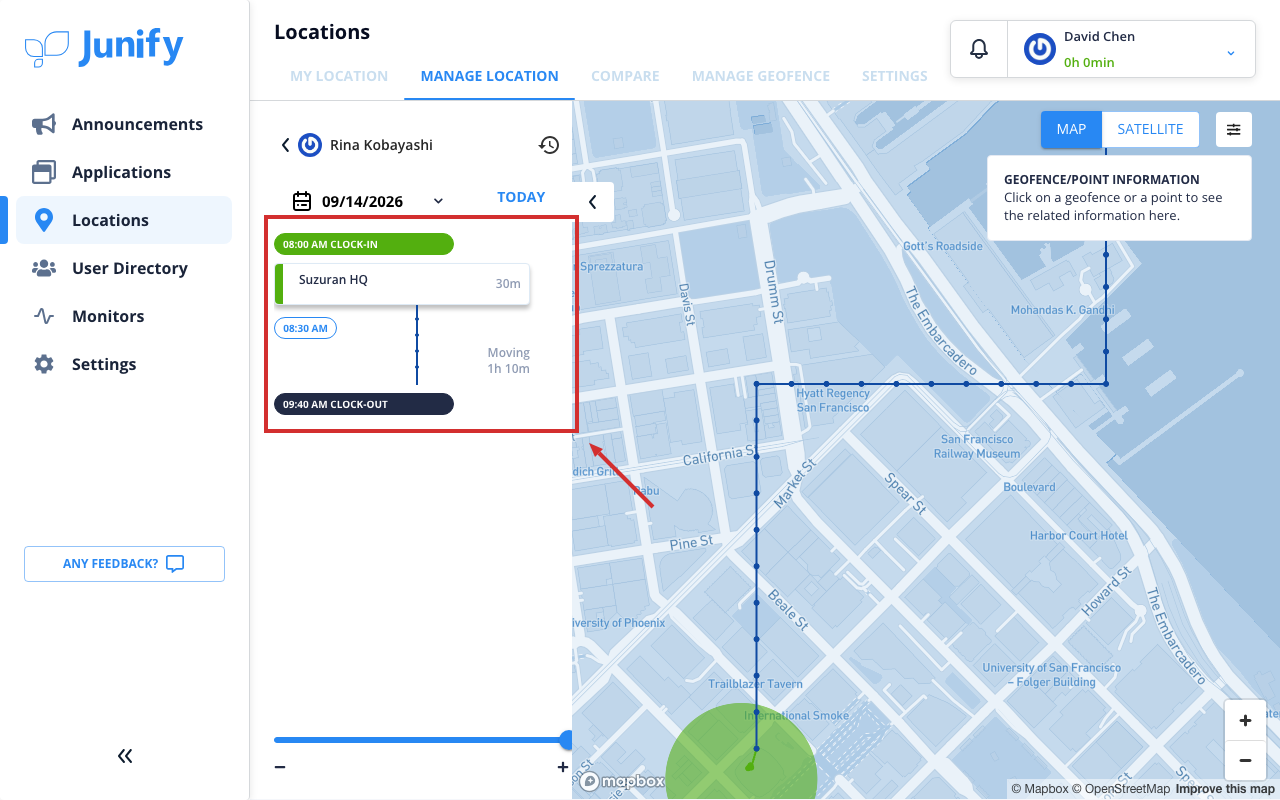Increase timeline zoom with plus
Image resolution: width=1280 pixels, height=800 pixels.
pyautogui.click(x=563, y=767)
